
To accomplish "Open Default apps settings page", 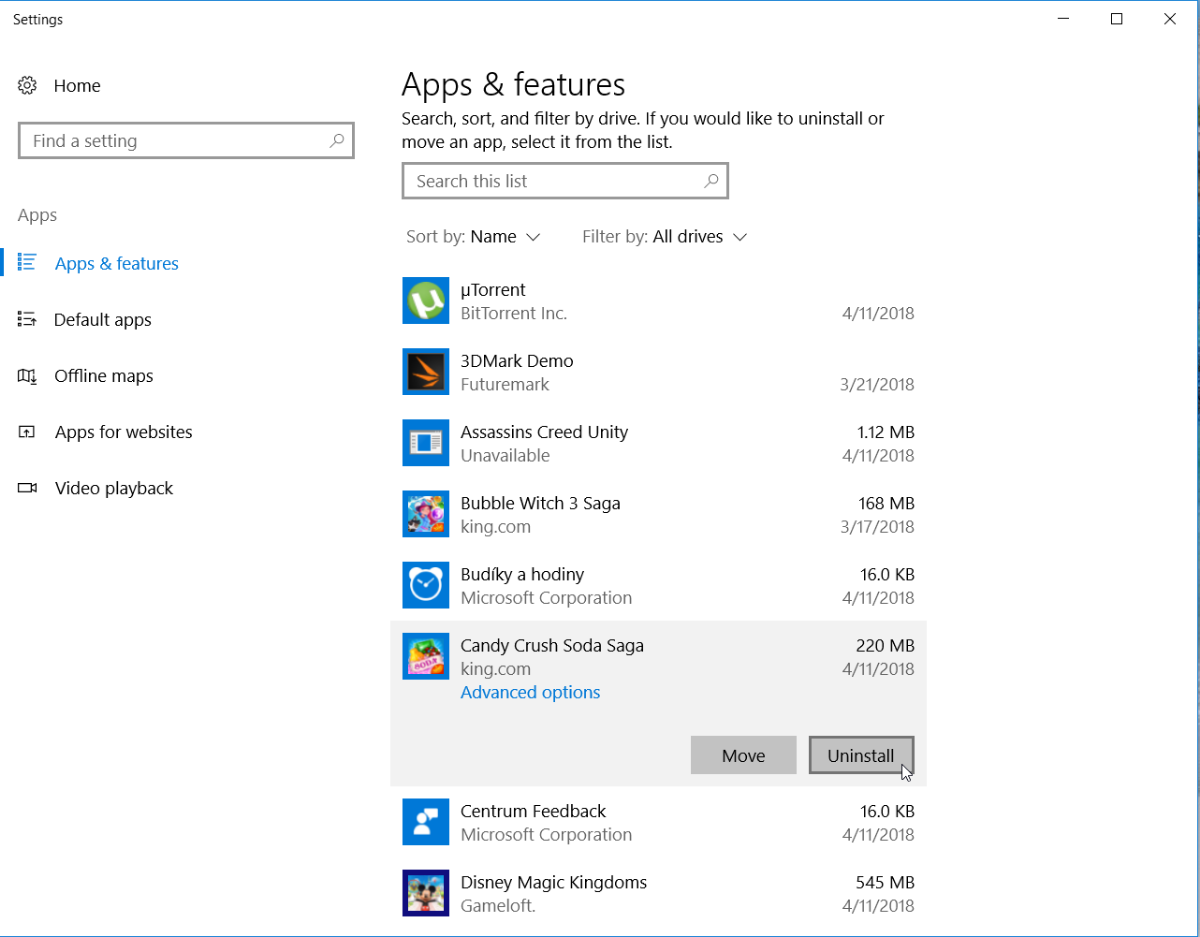I will pos(102,320).
